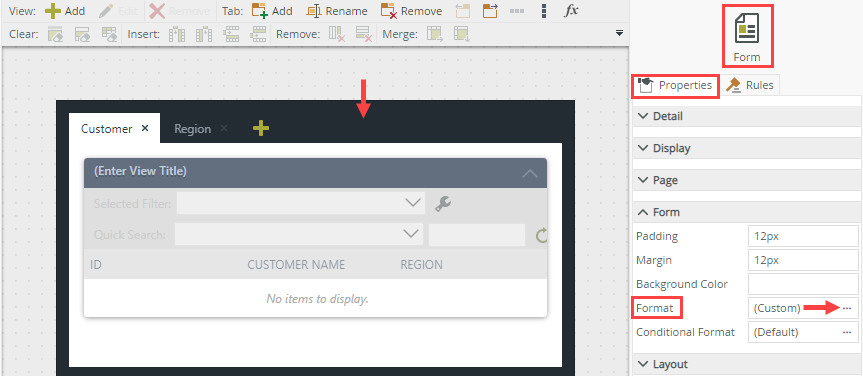Add a tab with the plus icon
This screenshot has width=863, height=376.
[261, 128]
